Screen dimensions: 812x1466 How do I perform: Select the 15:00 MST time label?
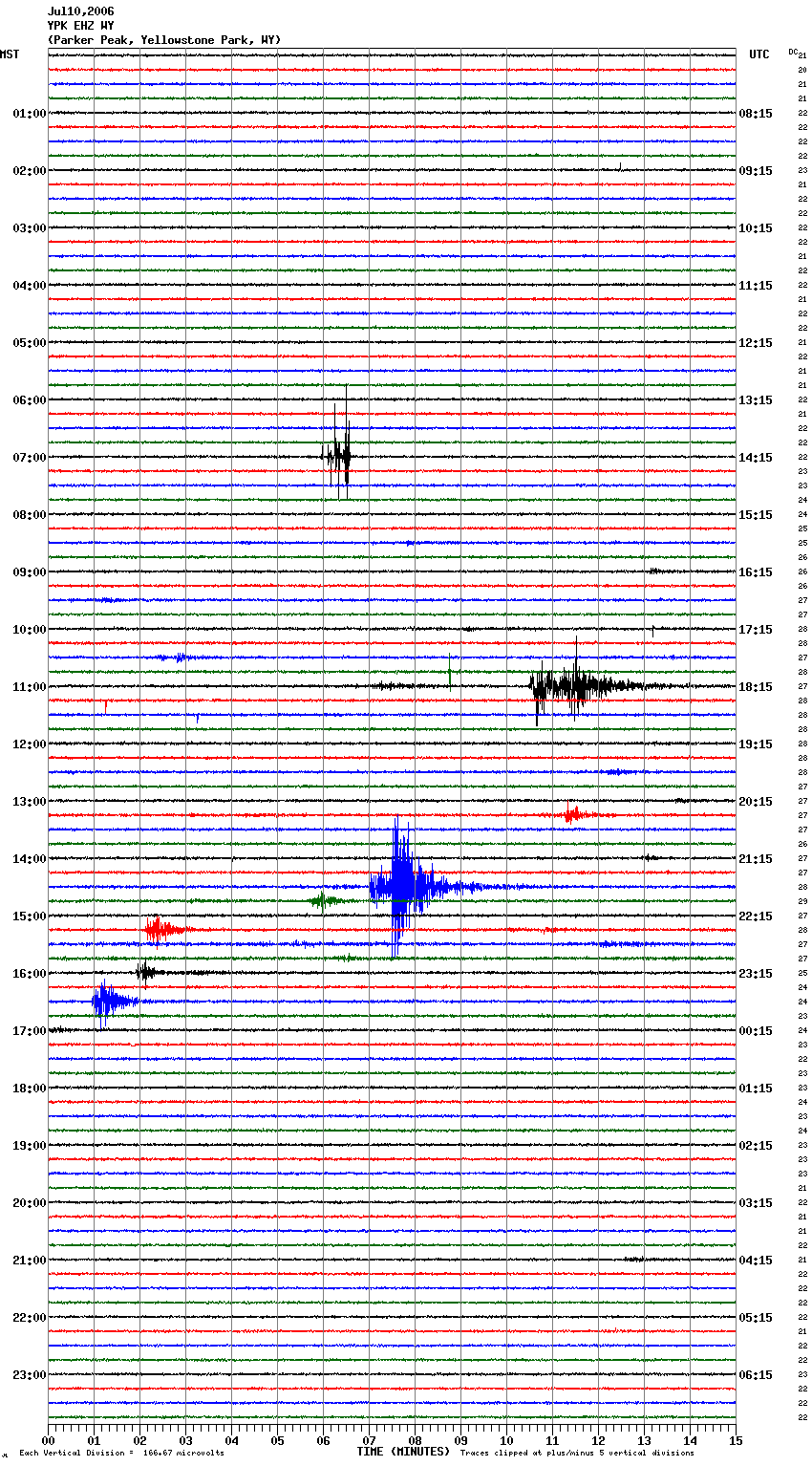(30, 916)
